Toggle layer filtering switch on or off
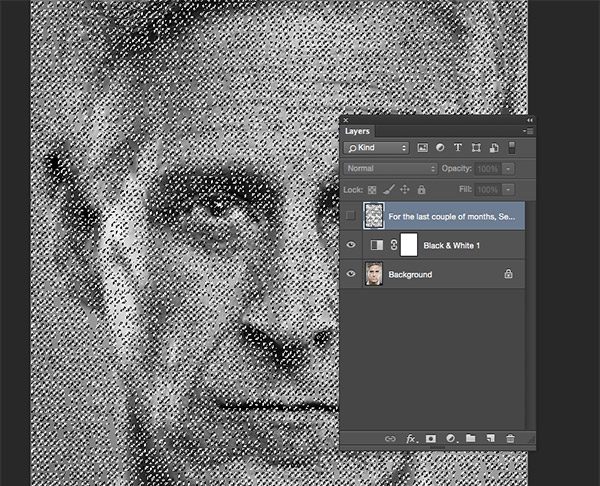600x486 pixels. click(x=513, y=148)
